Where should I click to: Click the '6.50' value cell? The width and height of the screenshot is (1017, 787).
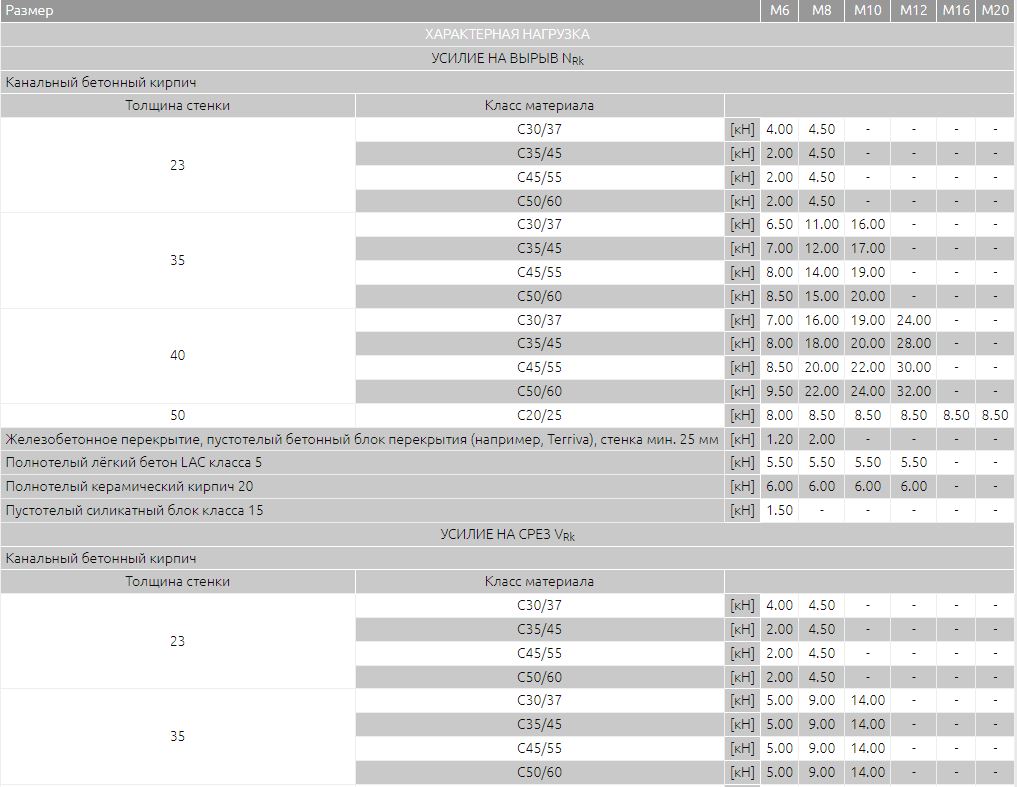pos(779,224)
